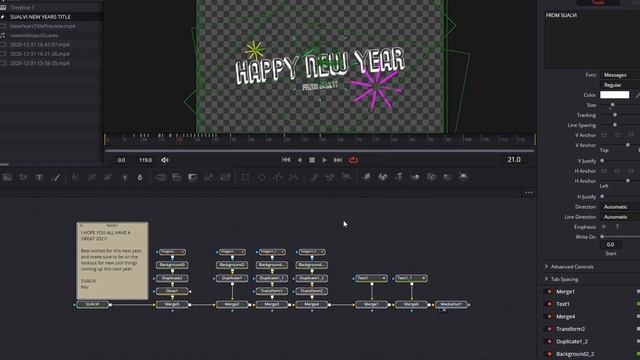
Task: Click the current frame field showing 21.0
Action: pyautogui.click(x=514, y=160)
